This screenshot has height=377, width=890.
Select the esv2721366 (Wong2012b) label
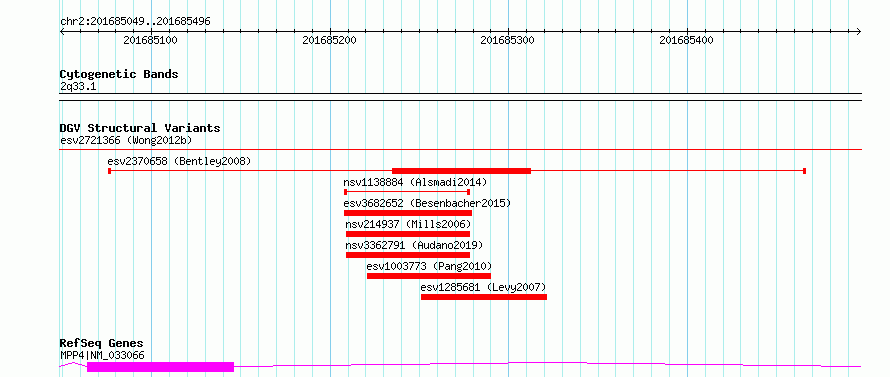pyautogui.click(x=128, y=140)
